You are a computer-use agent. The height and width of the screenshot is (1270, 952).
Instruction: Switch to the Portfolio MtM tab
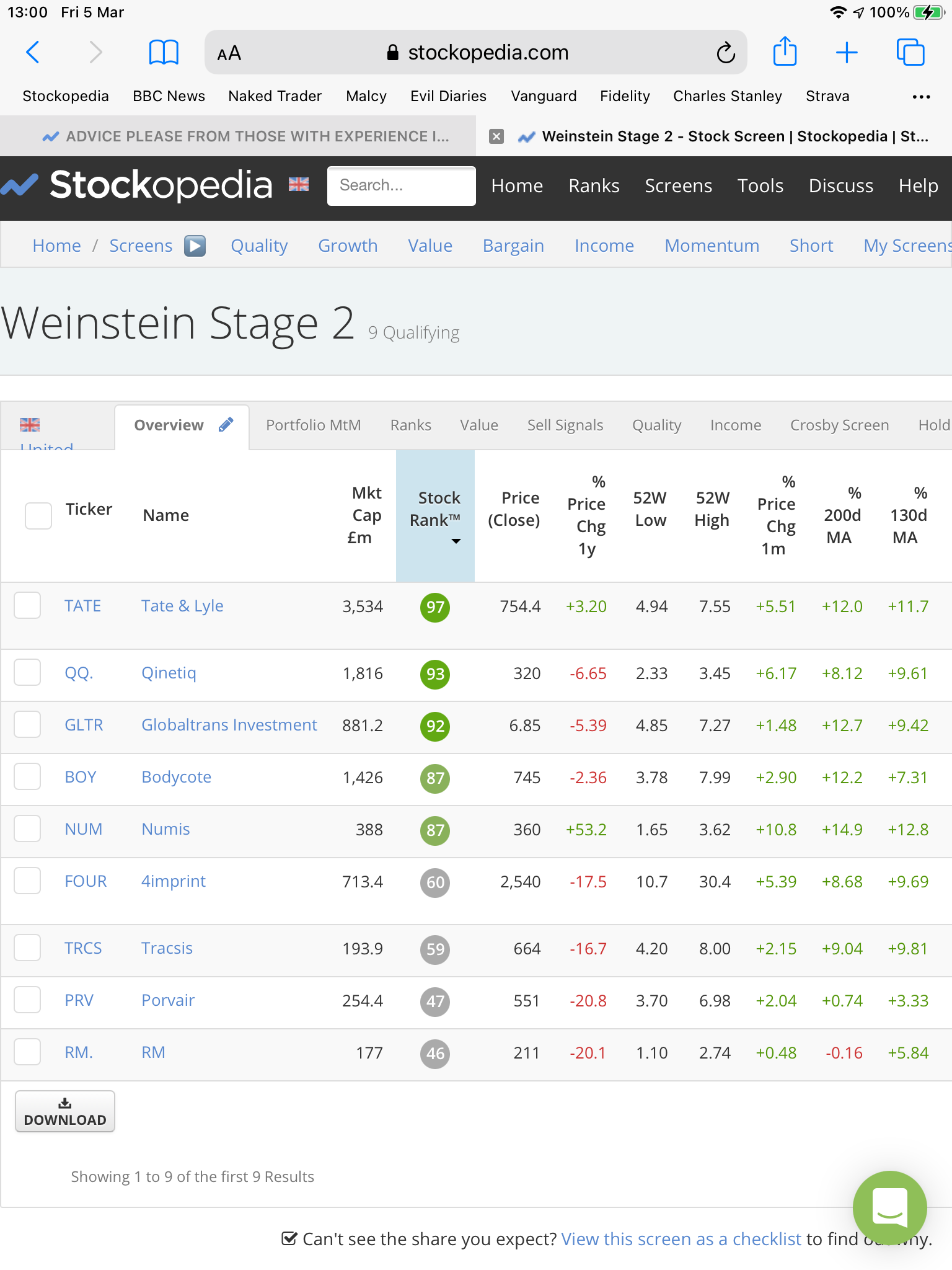pos(313,425)
